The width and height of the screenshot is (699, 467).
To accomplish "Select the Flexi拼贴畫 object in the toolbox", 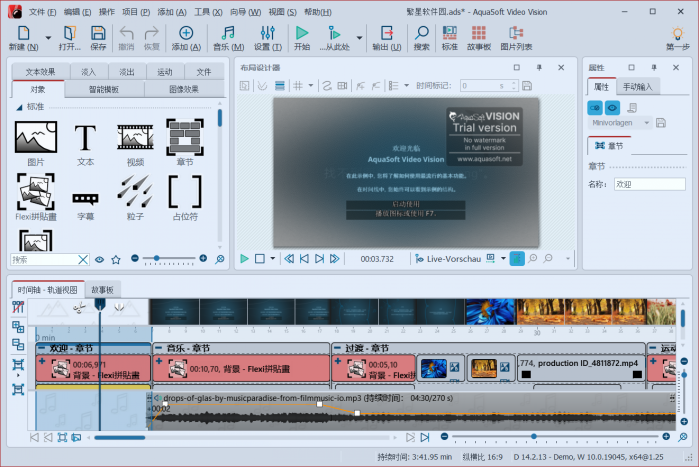I will pyautogui.click(x=36, y=192).
